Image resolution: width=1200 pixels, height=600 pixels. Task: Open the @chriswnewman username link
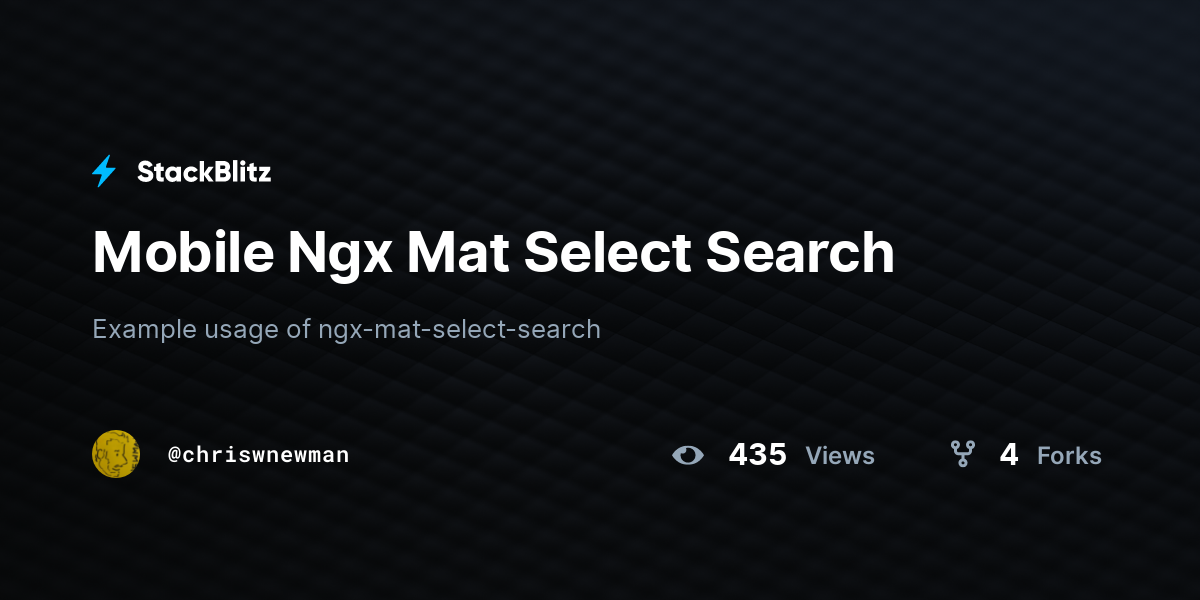[258, 455]
